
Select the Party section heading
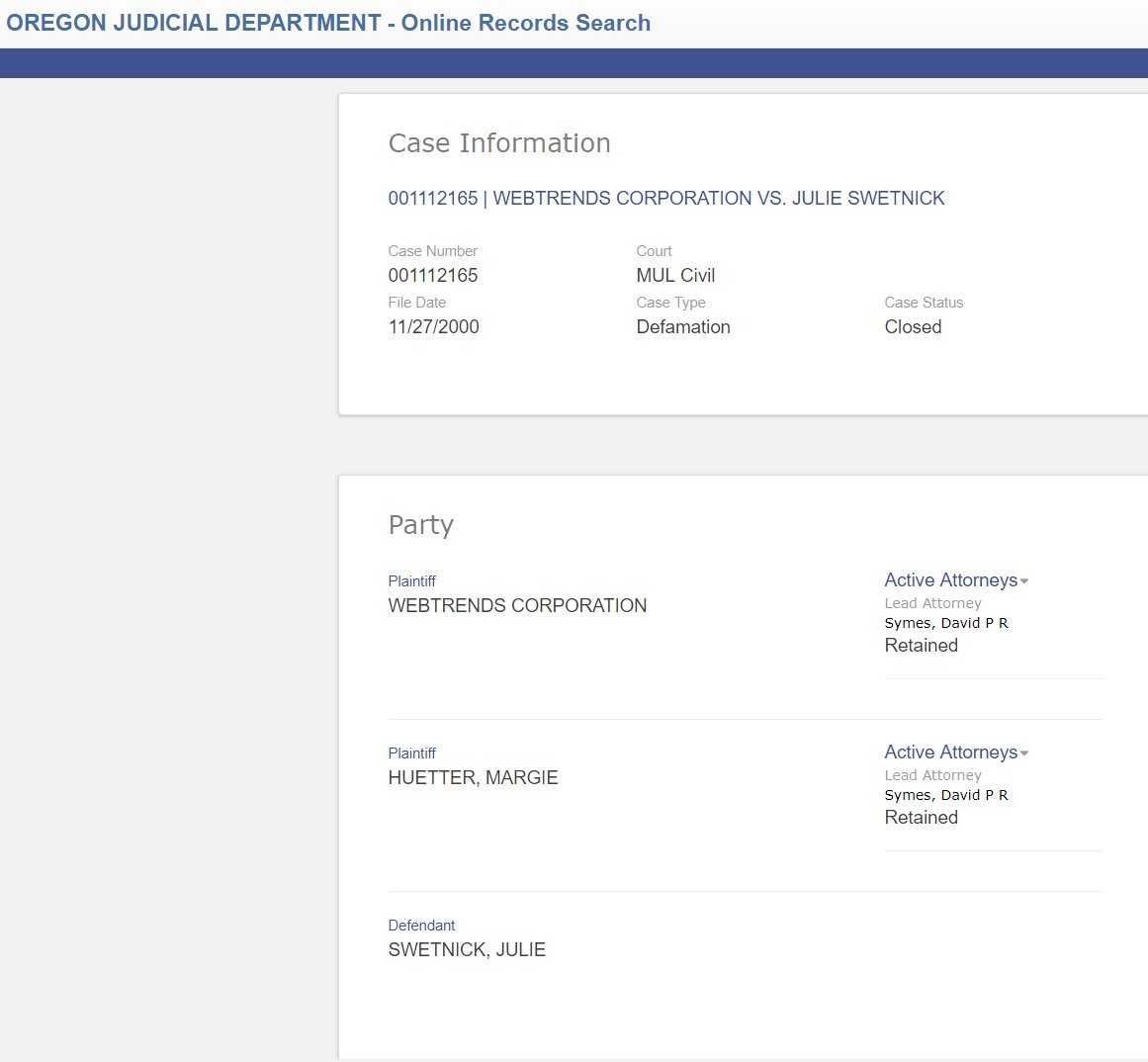click(x=421, y=525)
